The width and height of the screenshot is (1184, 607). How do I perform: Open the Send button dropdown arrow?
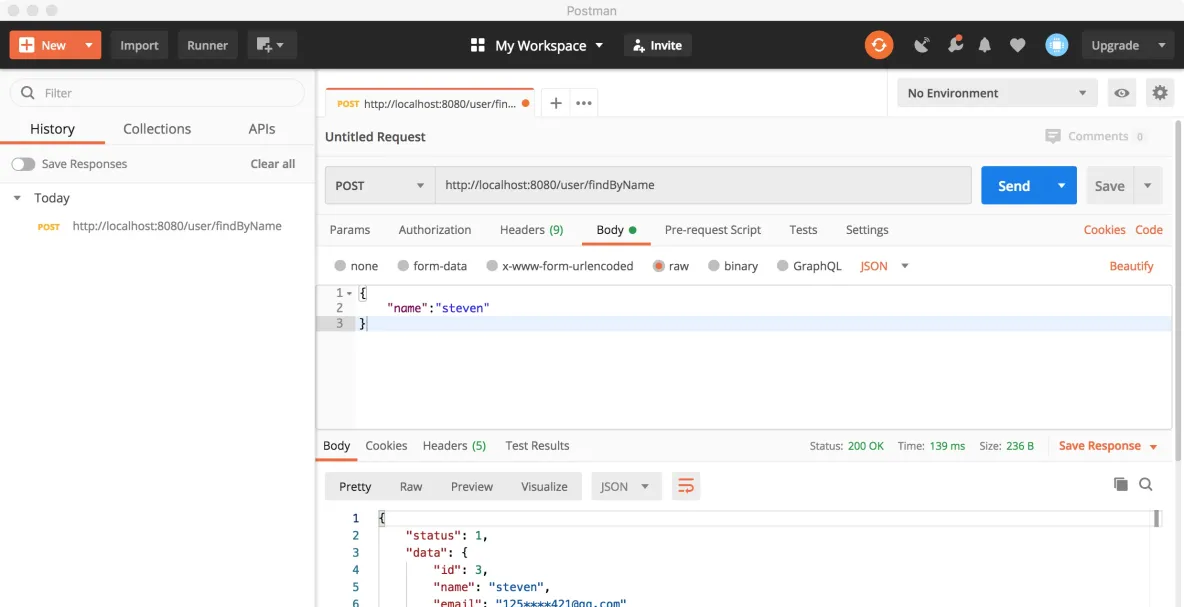coord(1062,186)
